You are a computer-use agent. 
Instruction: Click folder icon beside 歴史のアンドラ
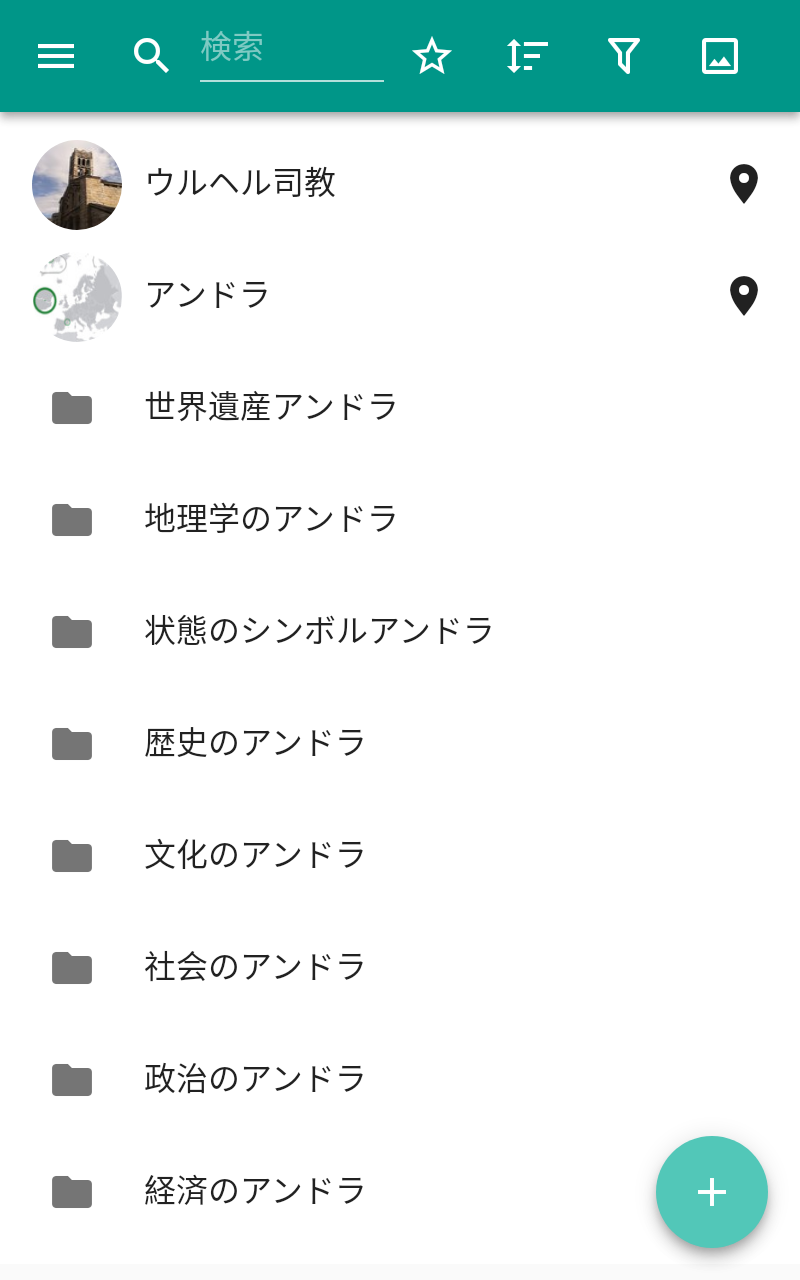click(72, 743)
